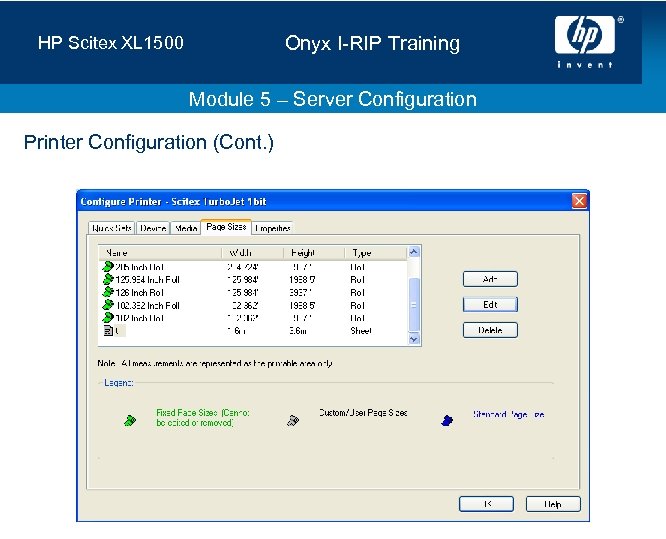Confirm with the OK button
The width and height of the screenshot is (666, 539).
pyautogui.click(x=486, y=504)
